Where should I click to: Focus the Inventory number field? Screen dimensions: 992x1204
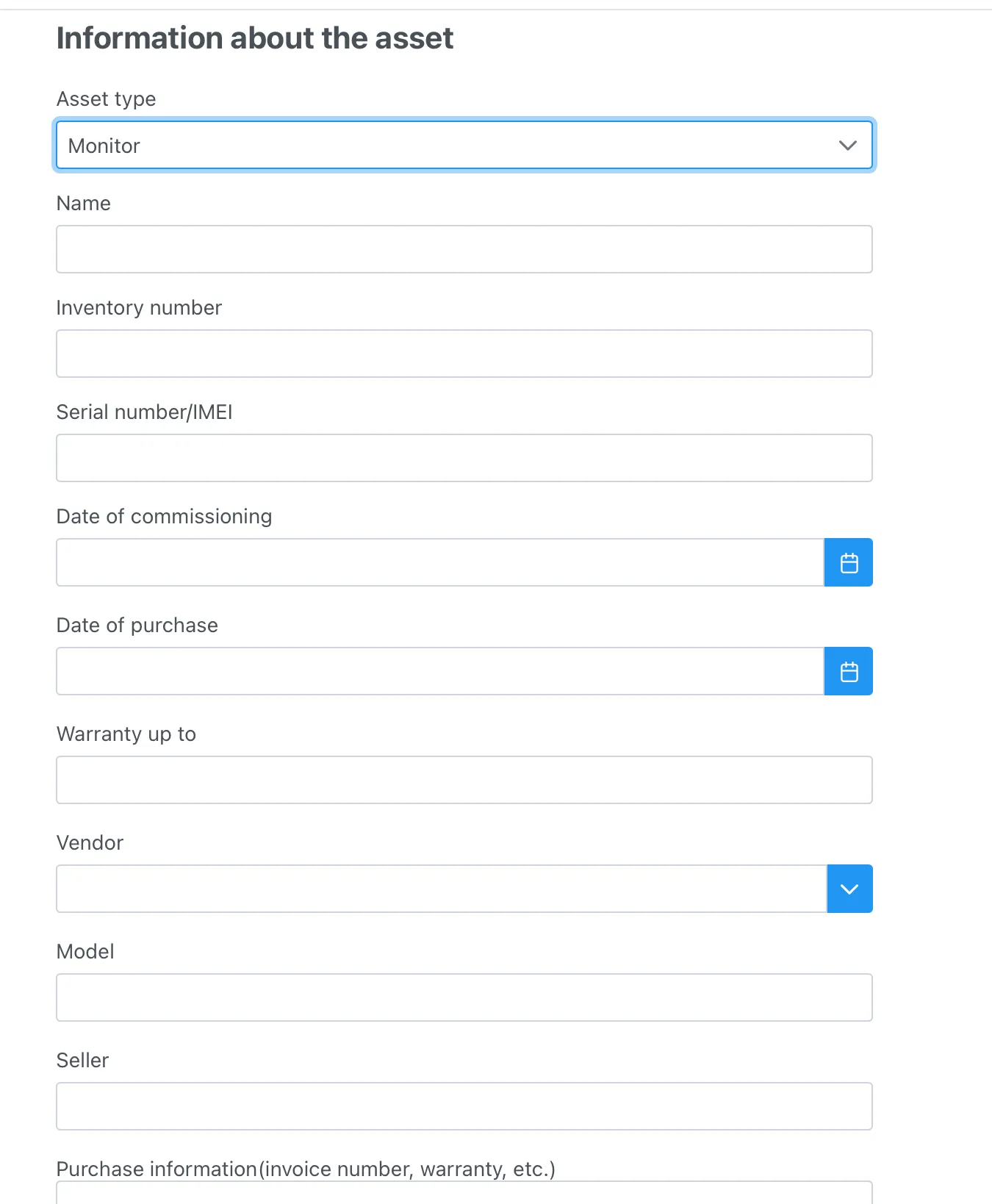[464, 353]
